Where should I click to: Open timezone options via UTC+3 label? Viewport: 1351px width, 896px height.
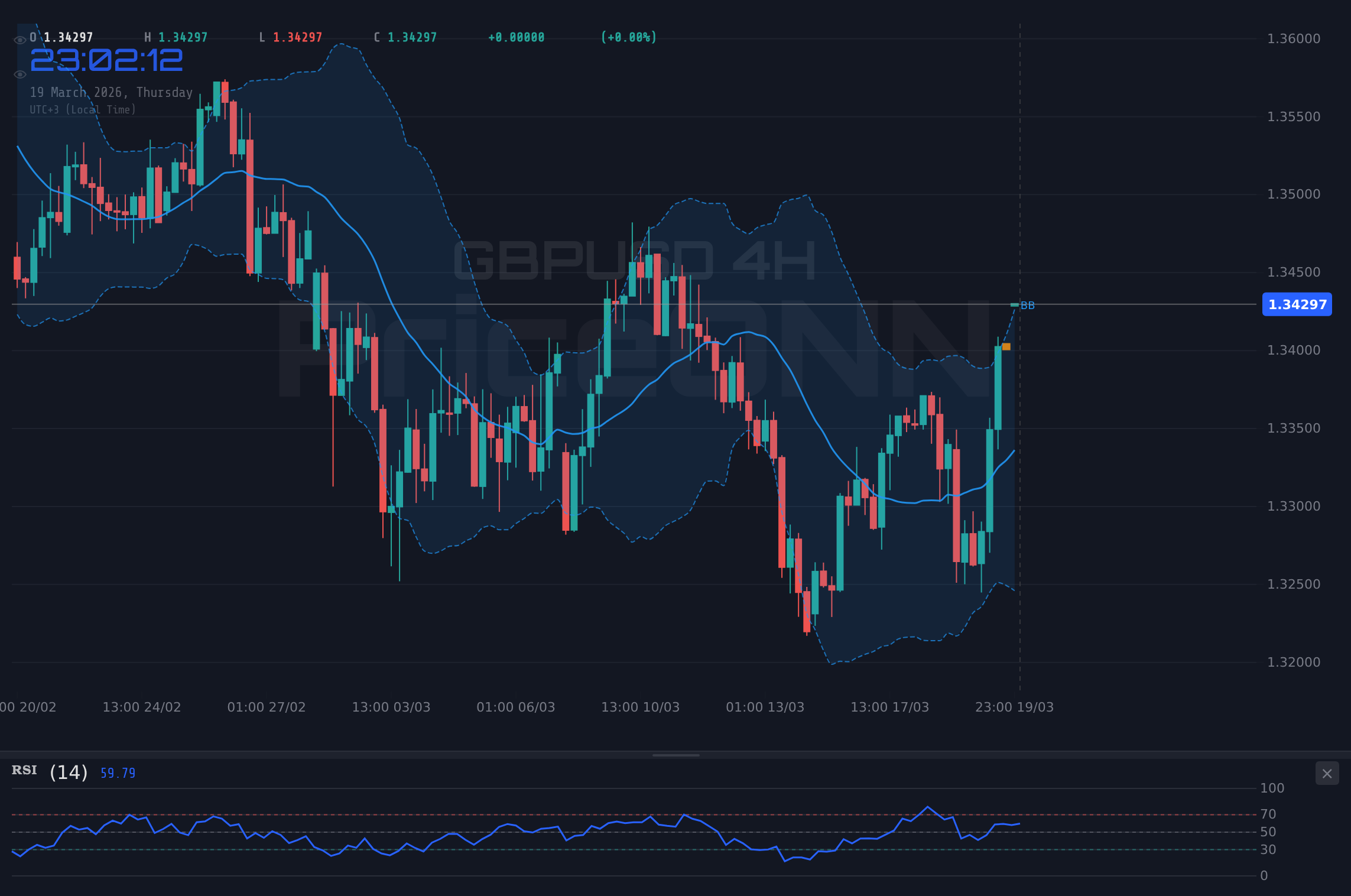tap(83, 109)
